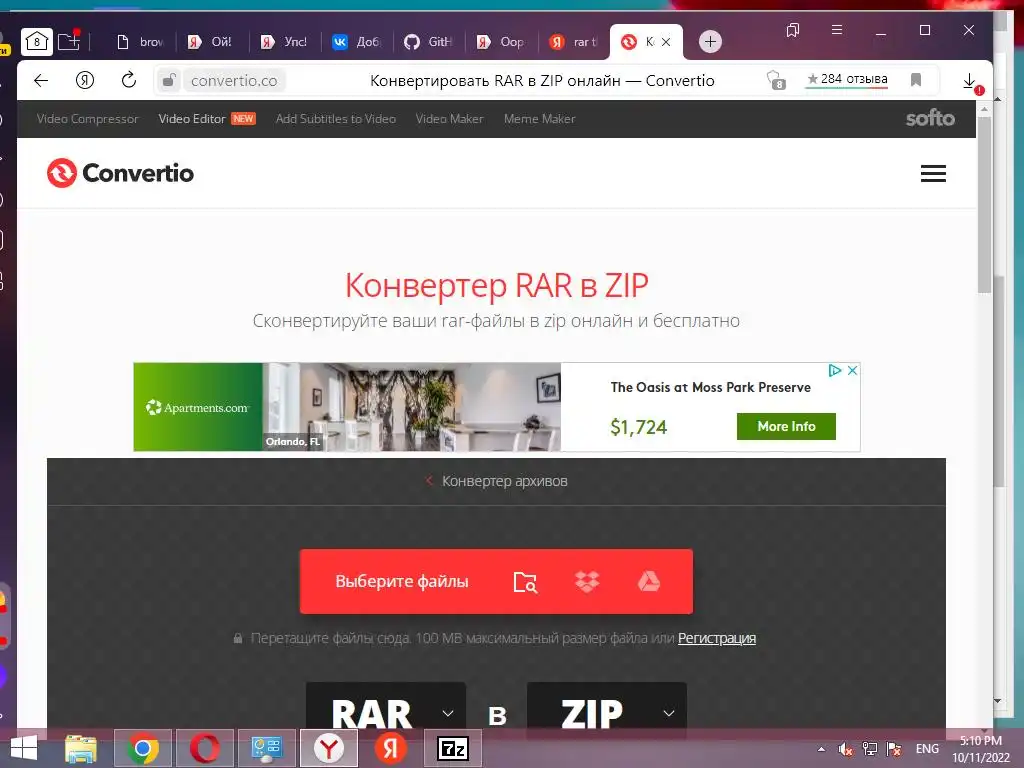The height and width of the screenshot is (768, 1024).
Task: Click the Yandex home circle icon
Action: click(x=85, y=80)
